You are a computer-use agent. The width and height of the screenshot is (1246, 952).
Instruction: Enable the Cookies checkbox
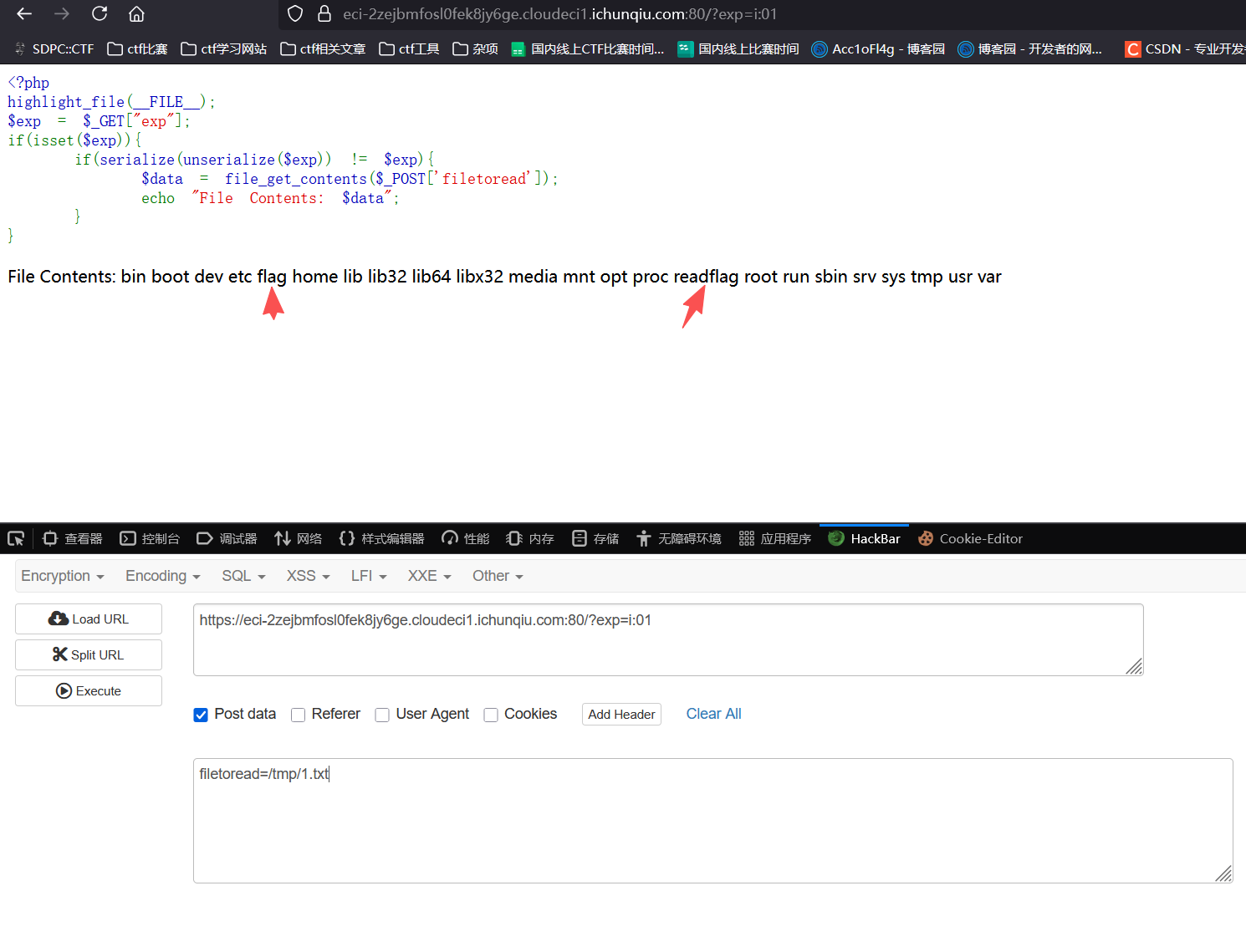(491, 715)
